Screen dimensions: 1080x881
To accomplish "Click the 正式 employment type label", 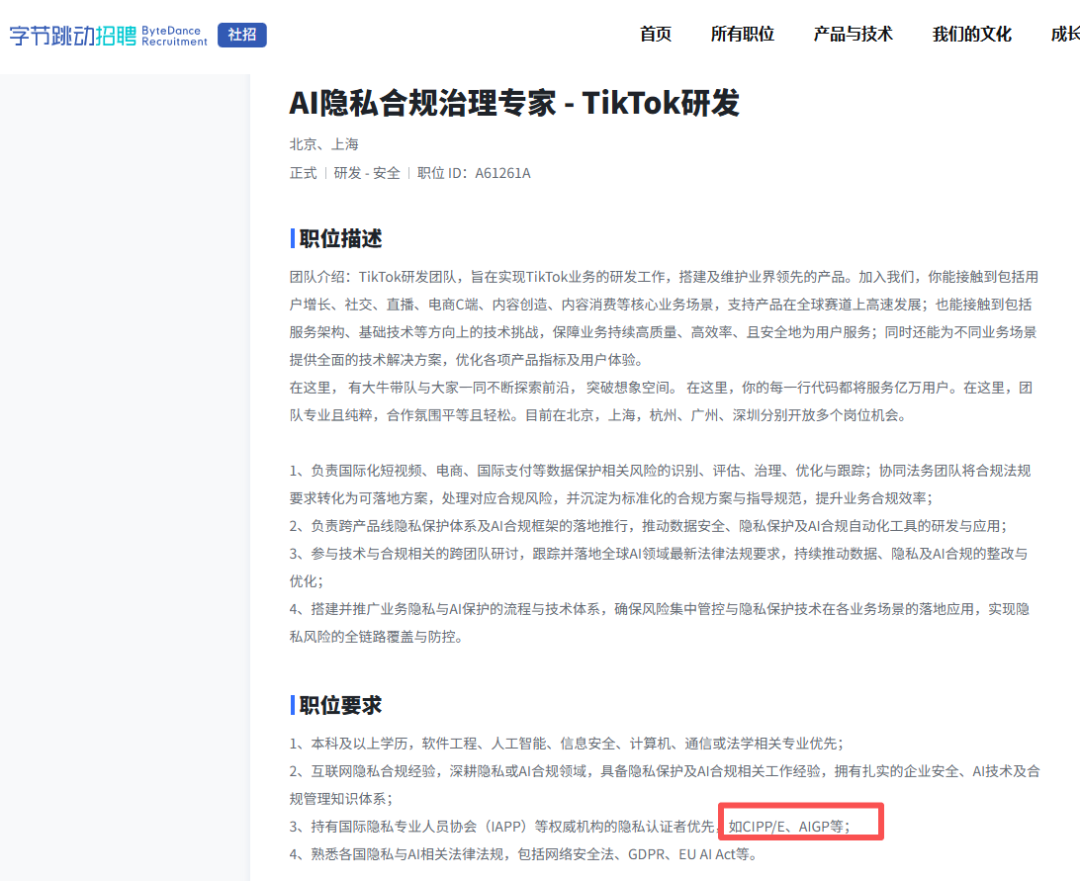I will (x=303, y=173).
